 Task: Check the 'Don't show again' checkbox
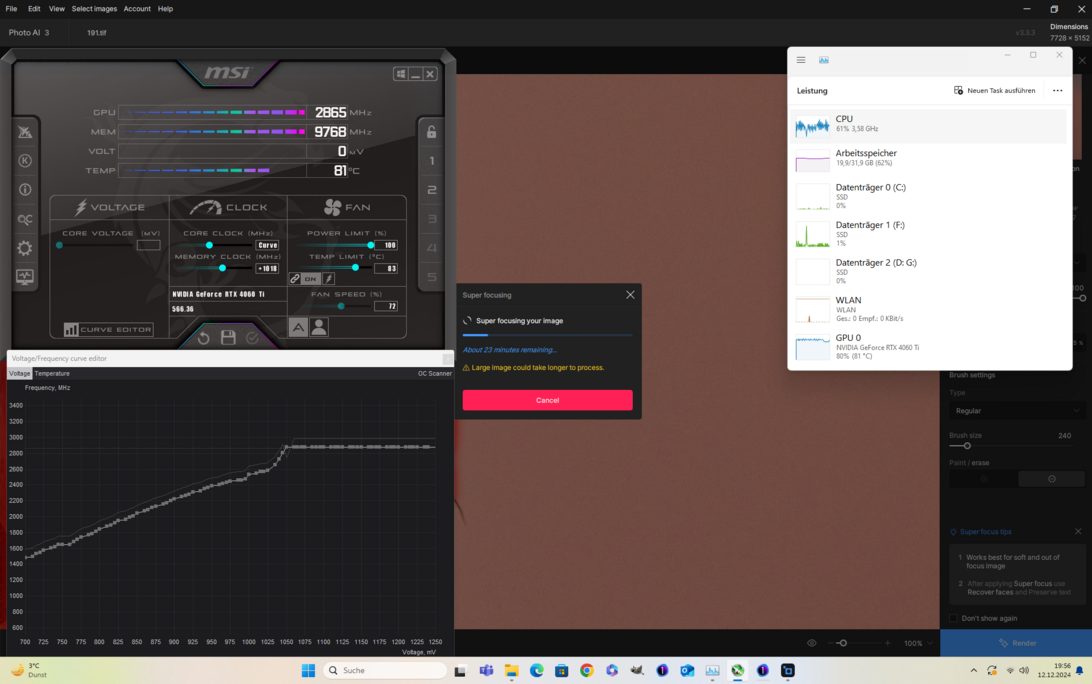click(x=954, y=618)
